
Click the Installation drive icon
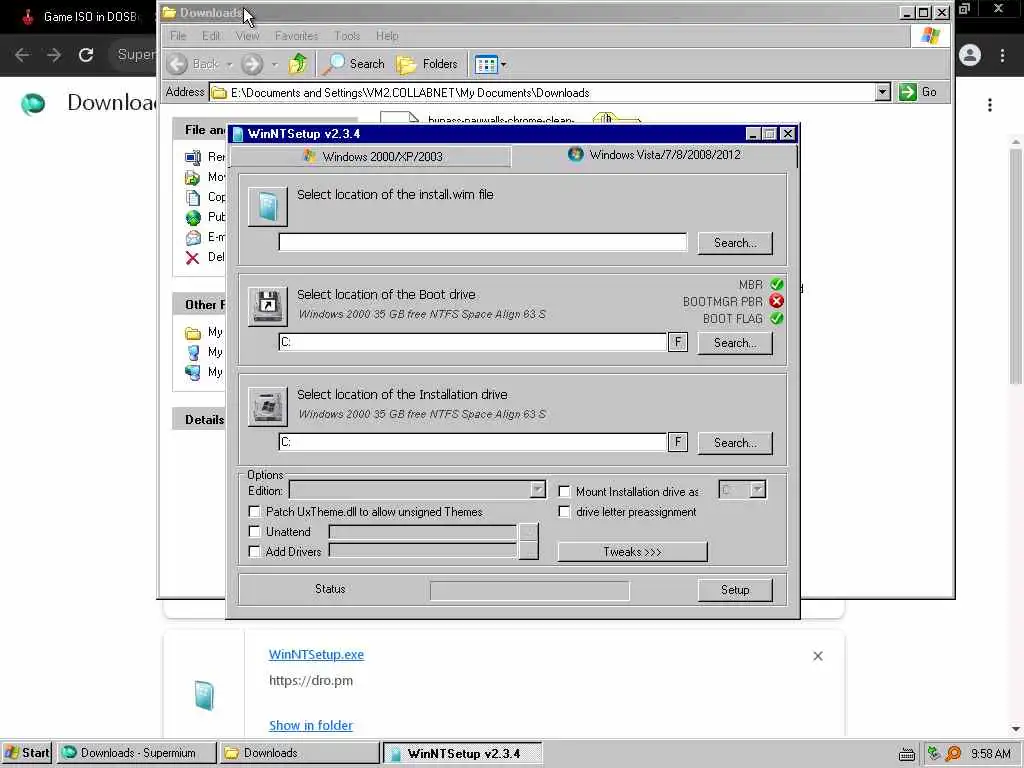267,406
